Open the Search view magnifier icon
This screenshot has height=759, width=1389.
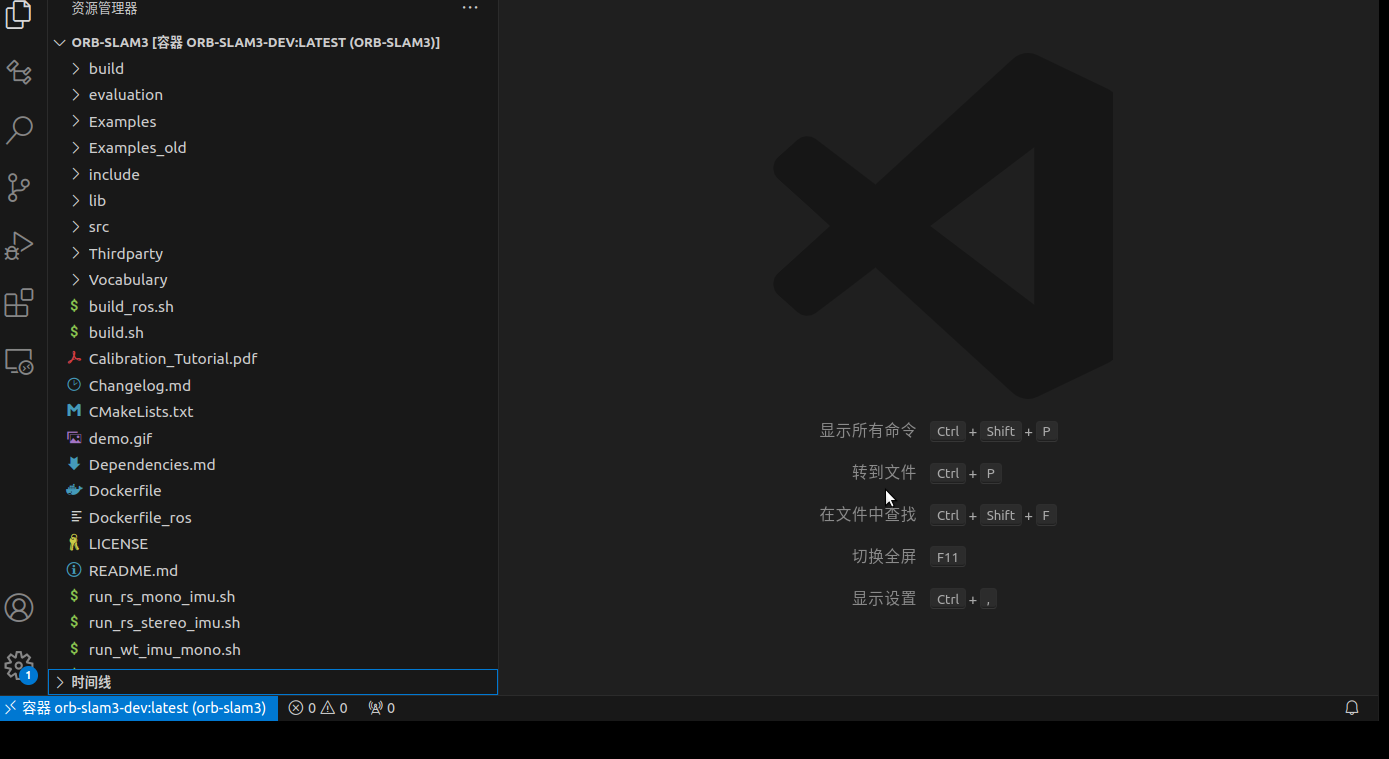(19, 130)
